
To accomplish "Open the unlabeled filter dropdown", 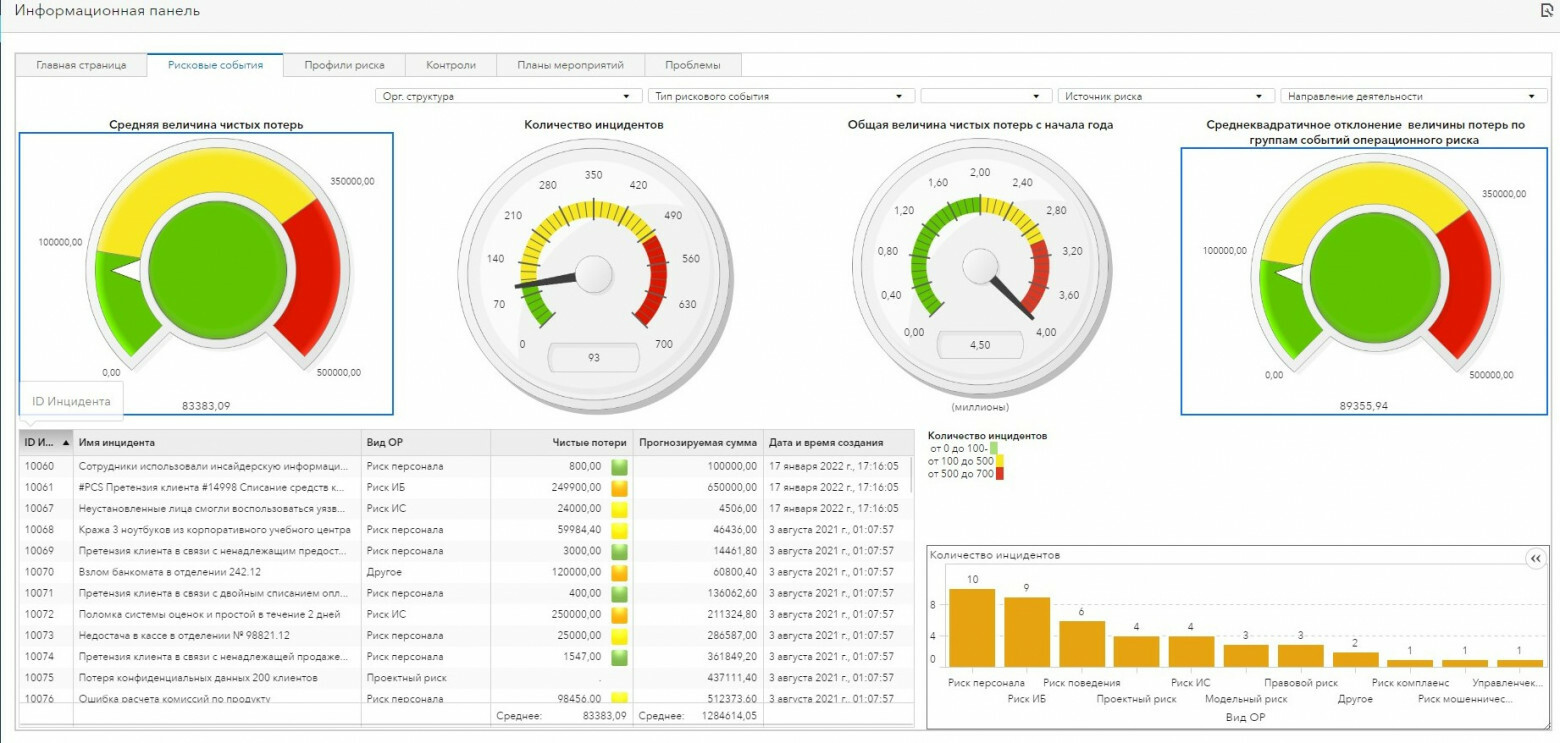I will [x=986, y=96].
